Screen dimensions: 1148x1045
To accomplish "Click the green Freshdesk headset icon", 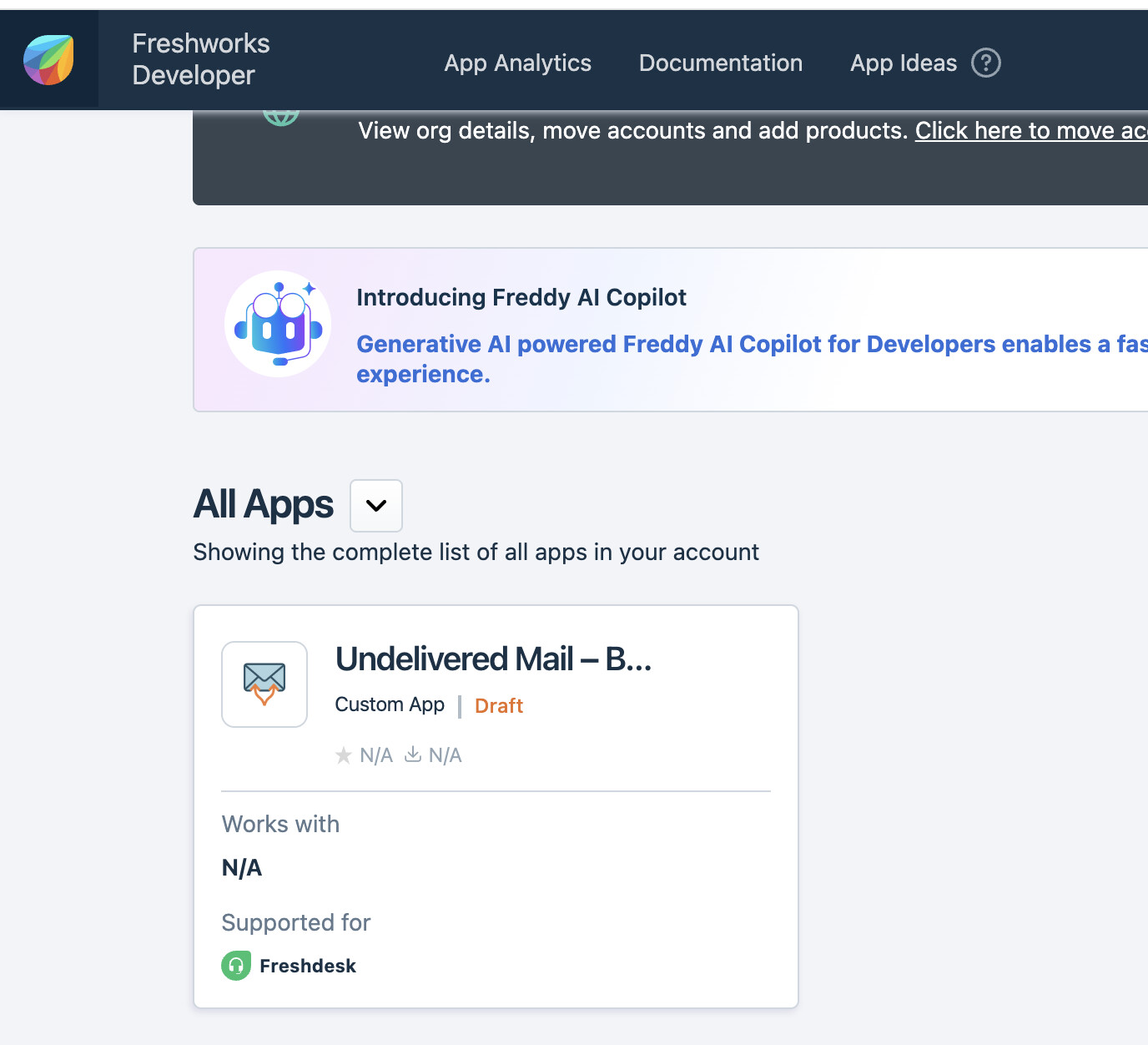I will 236,966.
